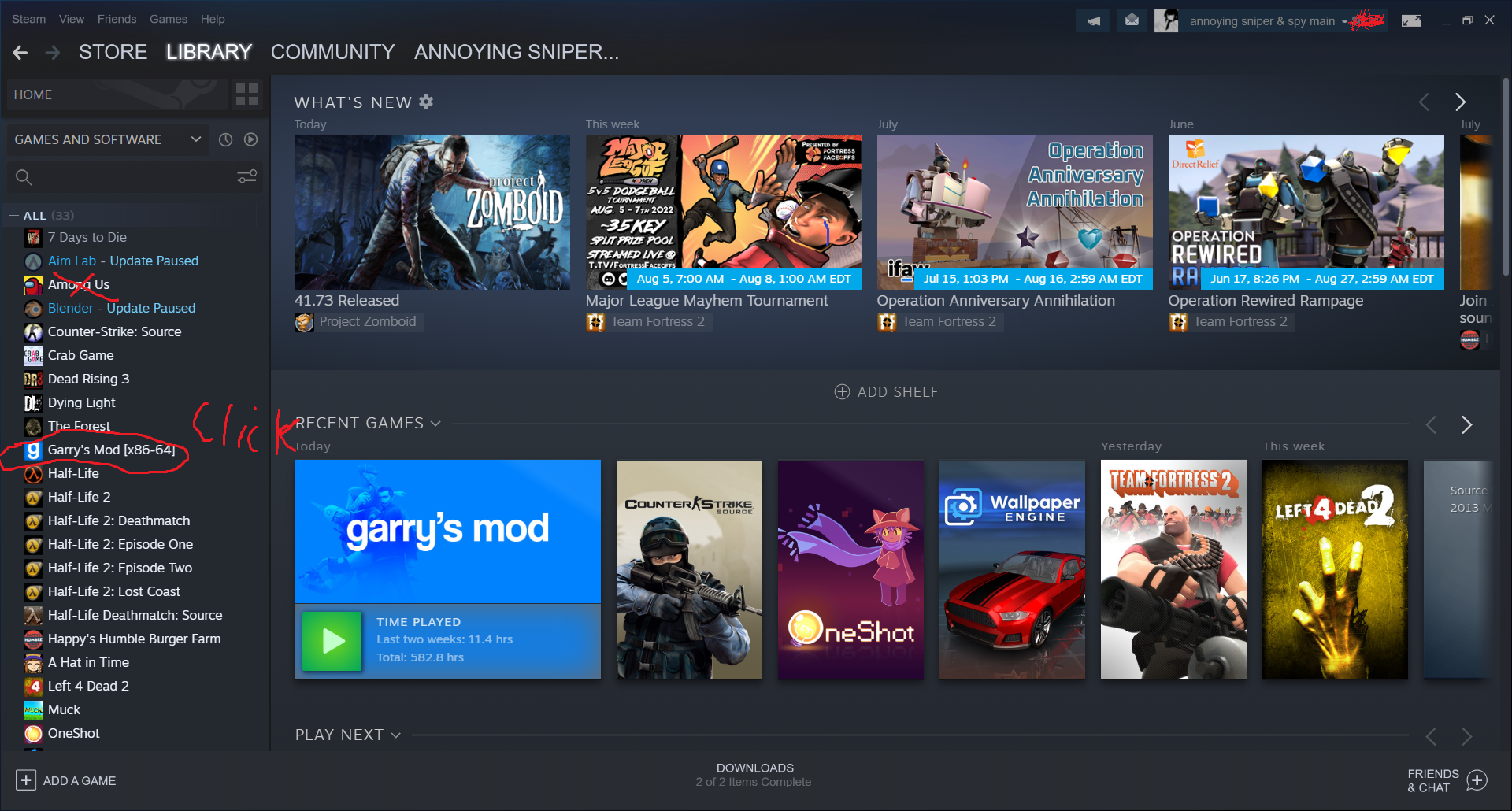Open the Games and Software filter dropdown
The image size is (1512, 811).
[108, 139]
